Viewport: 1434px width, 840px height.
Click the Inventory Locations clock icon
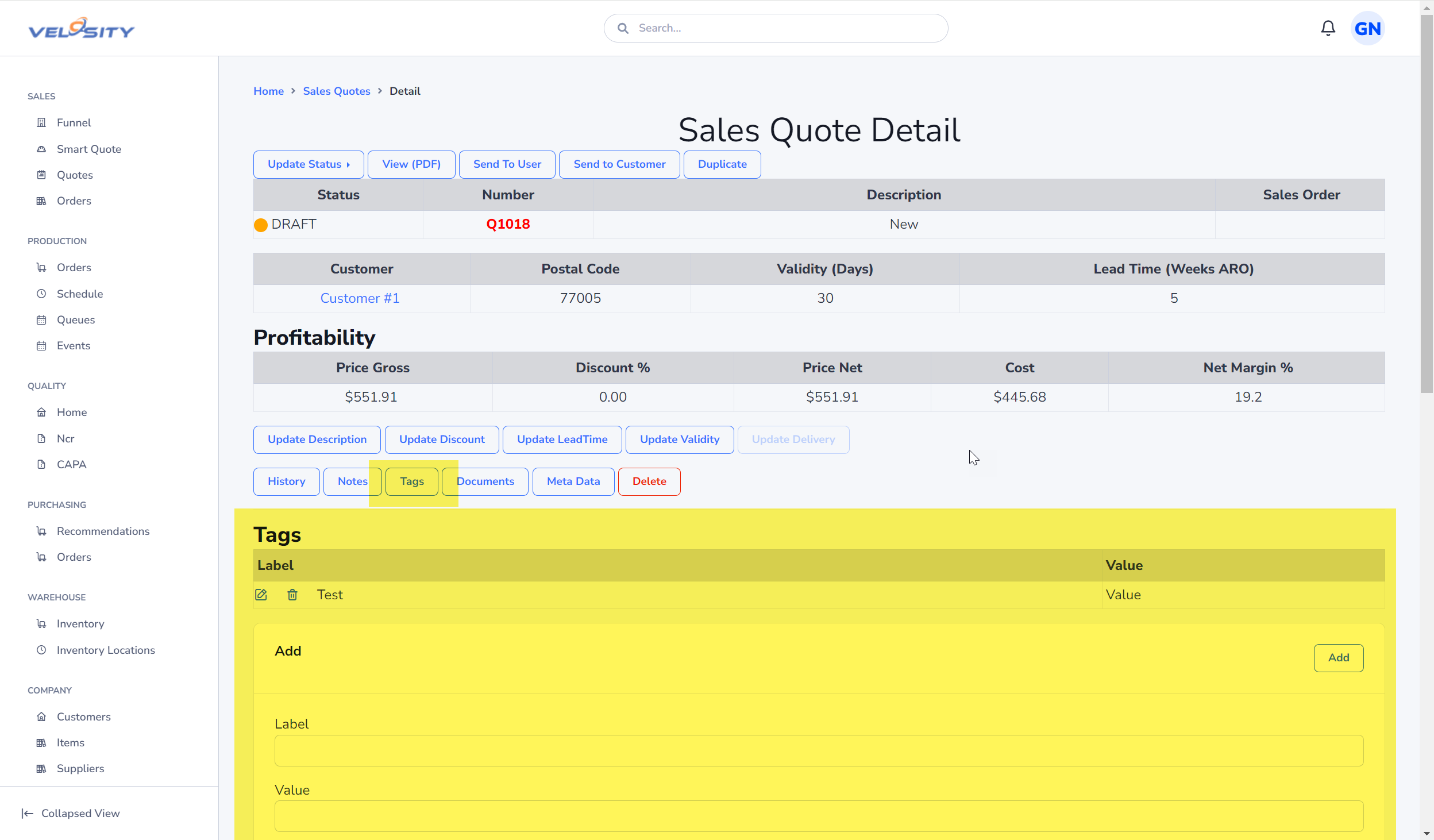click(41, 650)
